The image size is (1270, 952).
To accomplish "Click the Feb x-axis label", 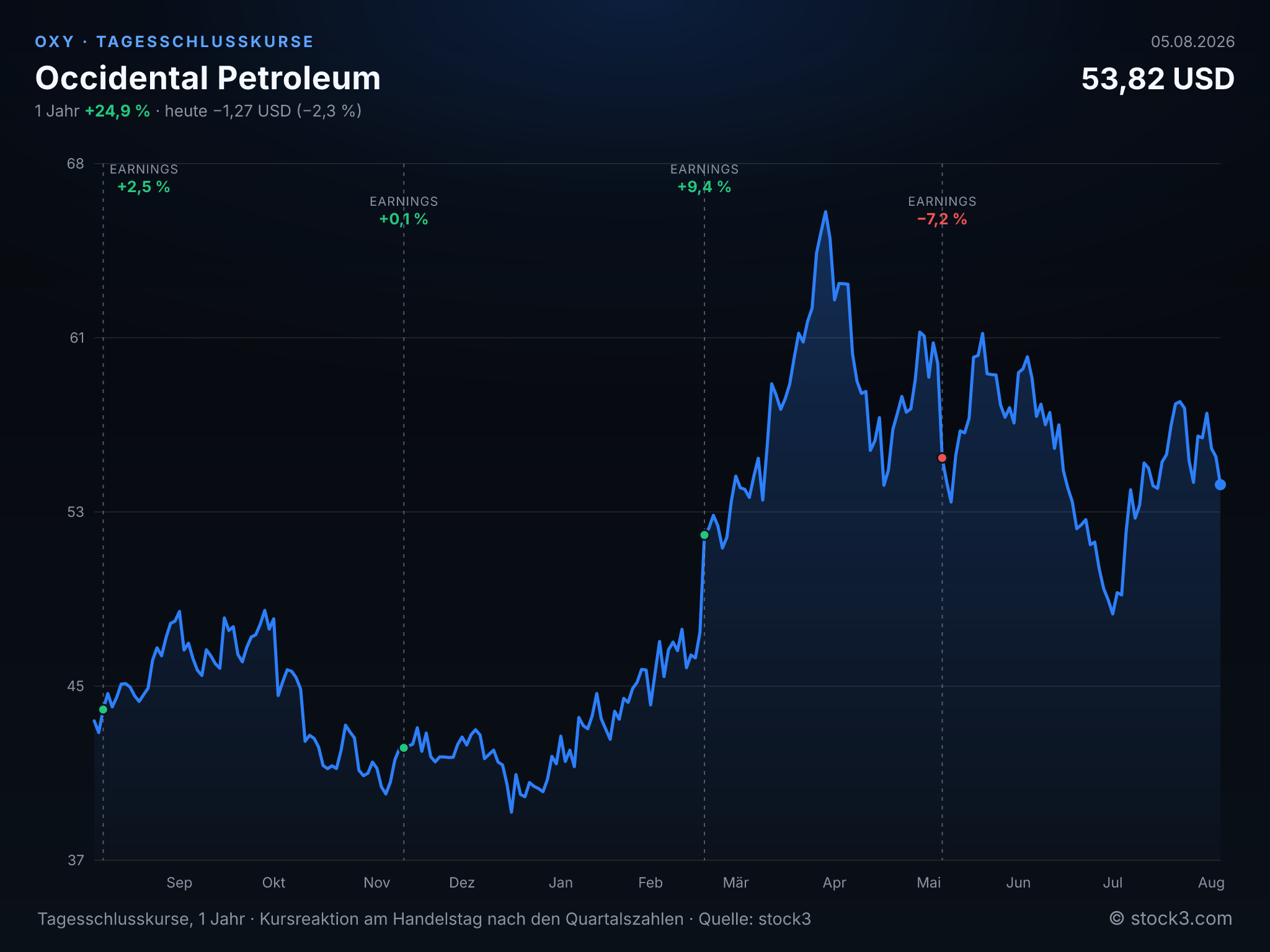I will coord(651,883).
